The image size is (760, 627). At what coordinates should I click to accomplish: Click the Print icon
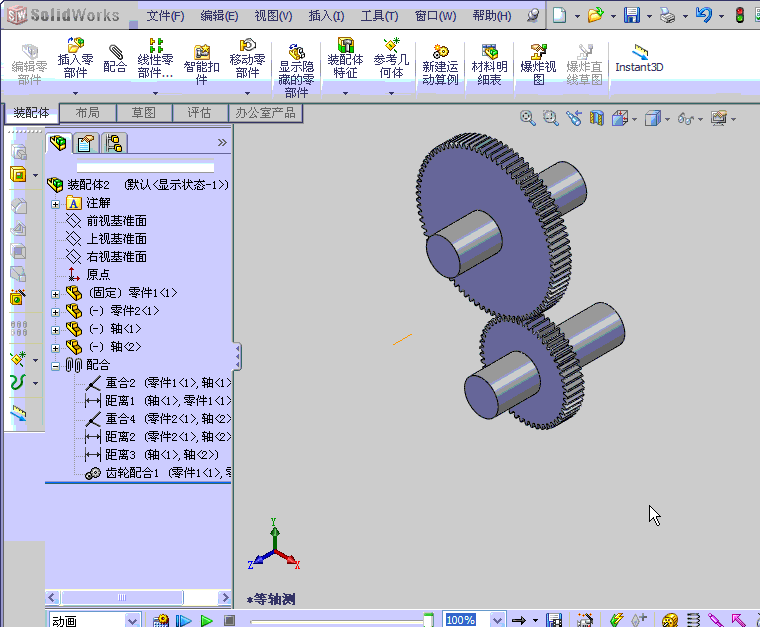pyautogui.click(x=668, y=16)
